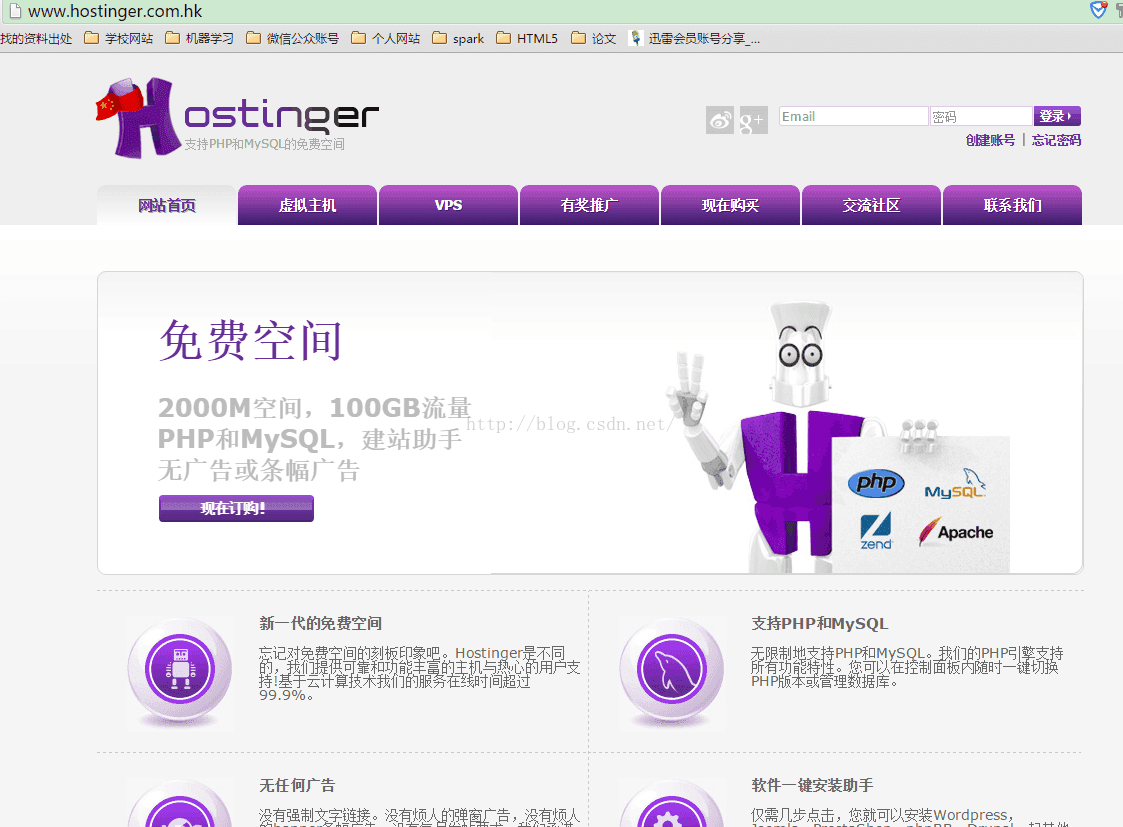1123x827 pixels.
Task: Open the 有奖推广 menu tab
Action: click(x=589, y=205)
